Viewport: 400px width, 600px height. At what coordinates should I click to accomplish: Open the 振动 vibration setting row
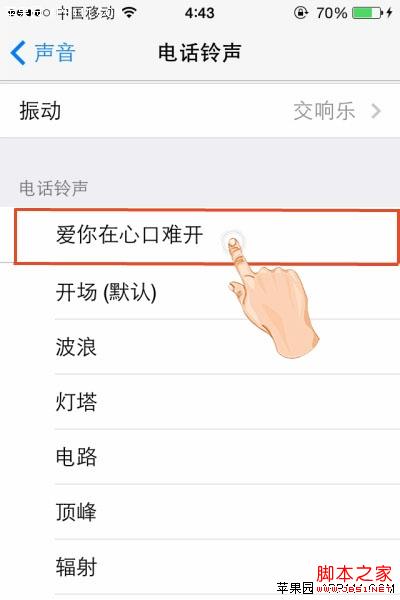200,111
